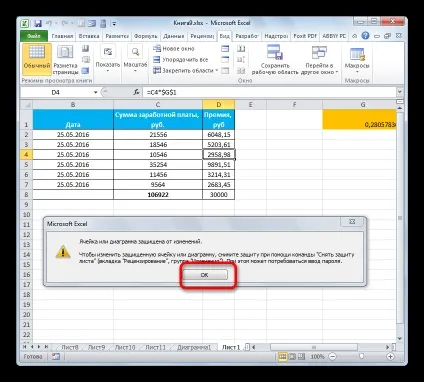
Task: Click the Name Box showing D4
Action: click(x=56, y=92)
